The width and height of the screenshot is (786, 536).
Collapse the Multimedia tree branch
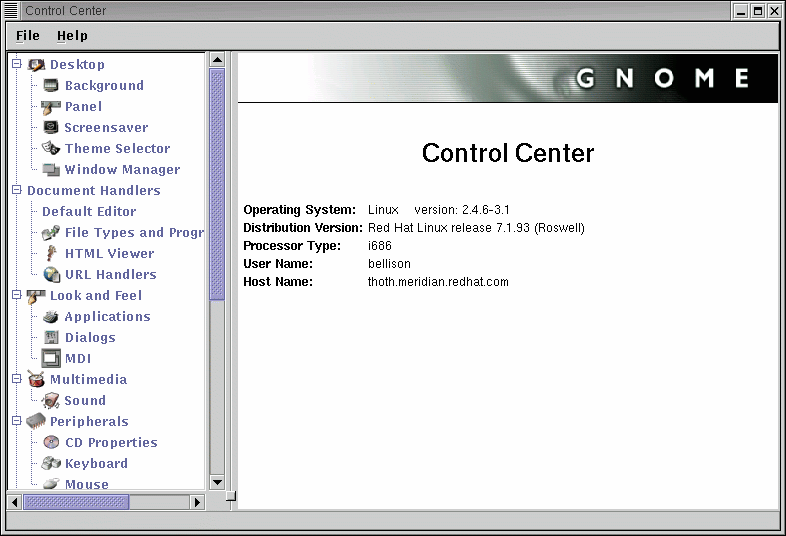pyautogui.click(x=16, y=380)
